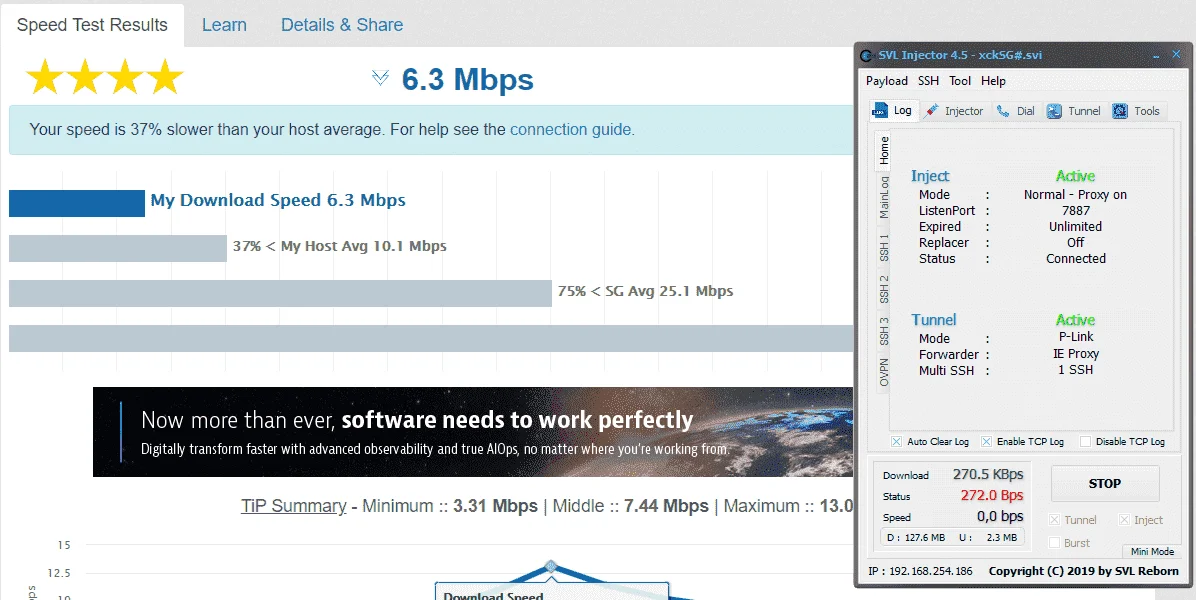Check the Disable TCP Log checkbox
The height and width of the screenshot is (600, 1196).
point(1084,441)
